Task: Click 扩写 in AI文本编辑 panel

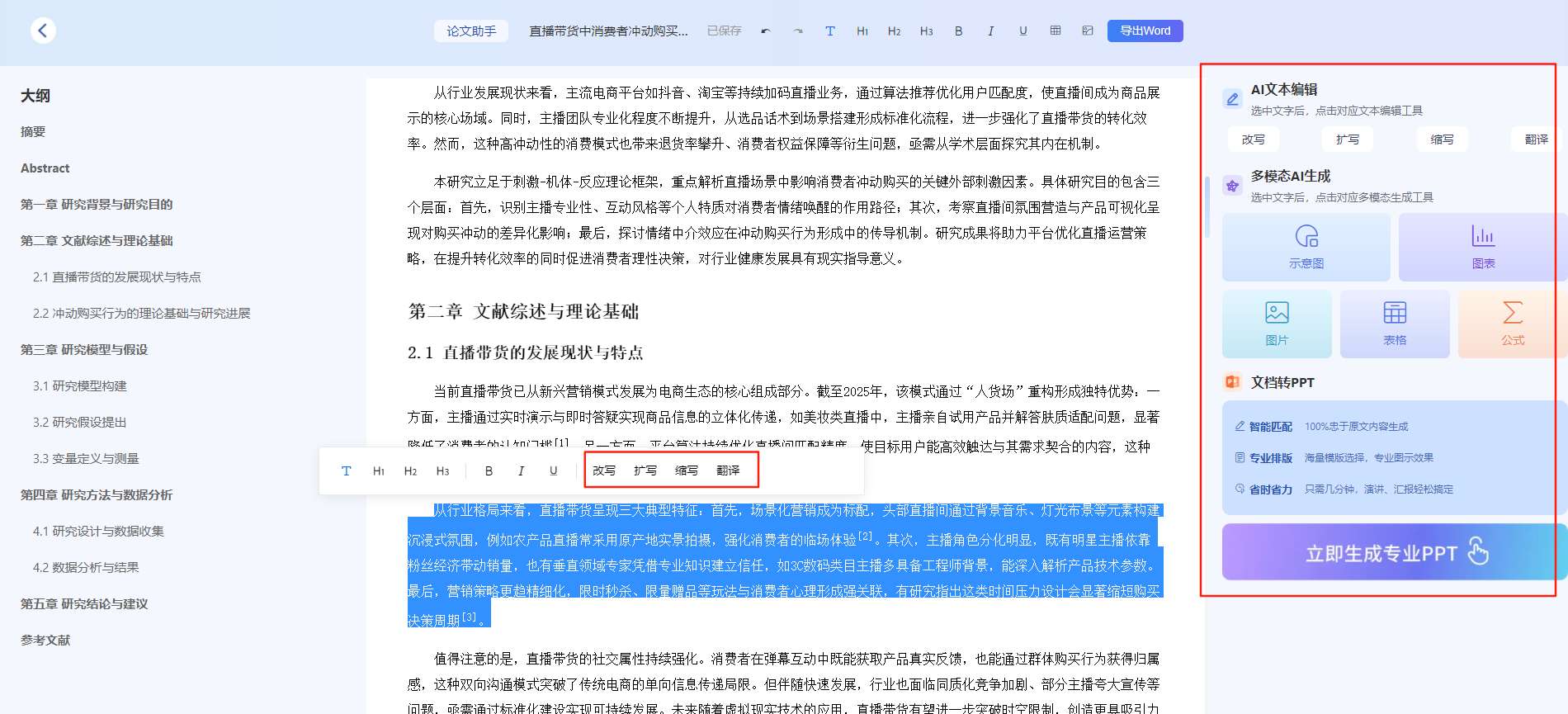Action: [x=1348, y=139]
